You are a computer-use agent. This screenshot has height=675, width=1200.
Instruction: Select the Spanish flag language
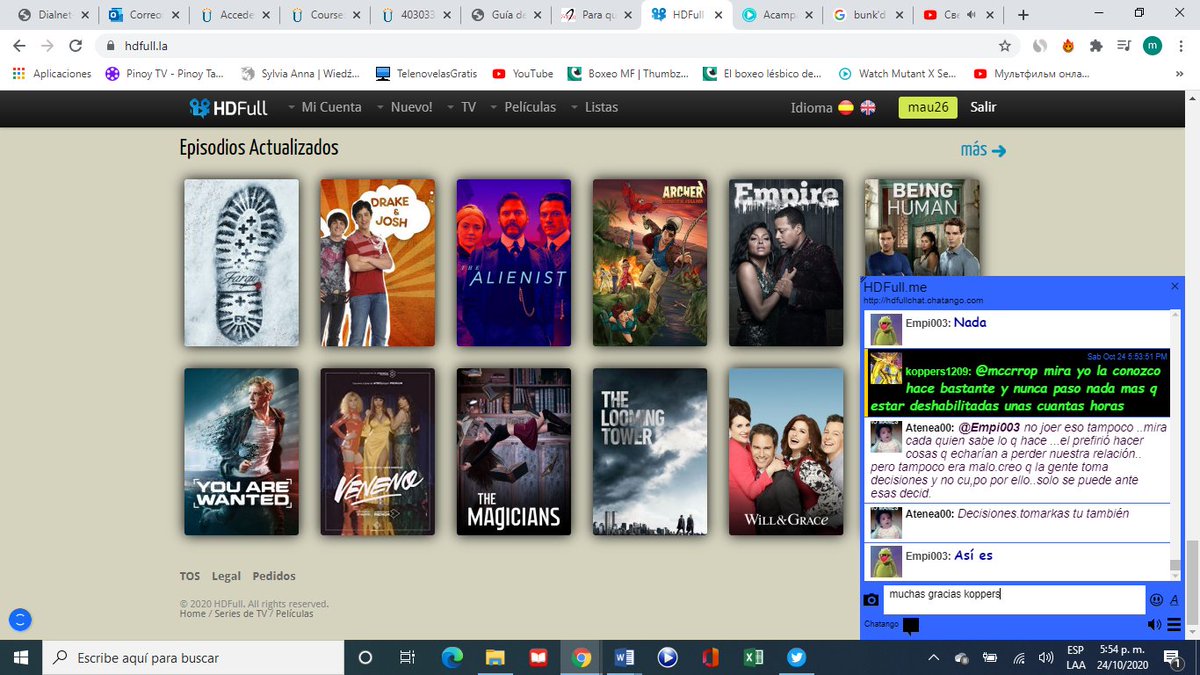pyautogui.click(x=846, y=108)
